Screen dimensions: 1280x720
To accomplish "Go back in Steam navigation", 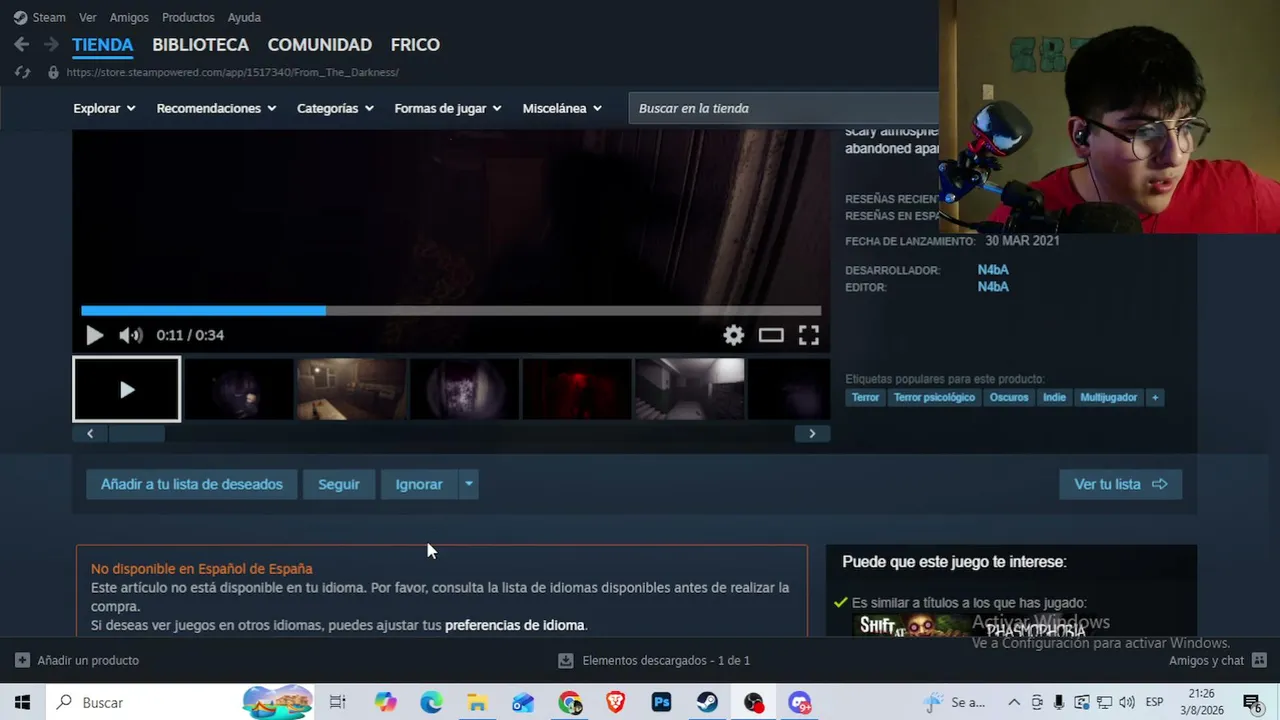I will tap(22, 44).
